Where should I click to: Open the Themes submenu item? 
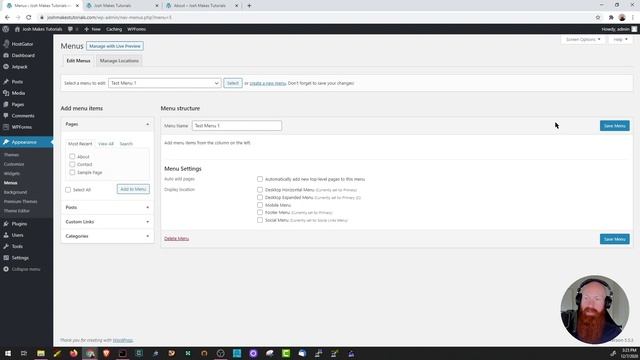pos(11,155)
